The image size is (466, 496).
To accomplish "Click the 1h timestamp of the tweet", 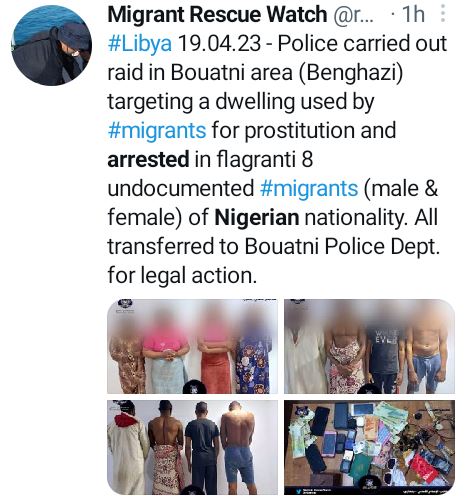I will pyautogui.click(x=413, y=15).
